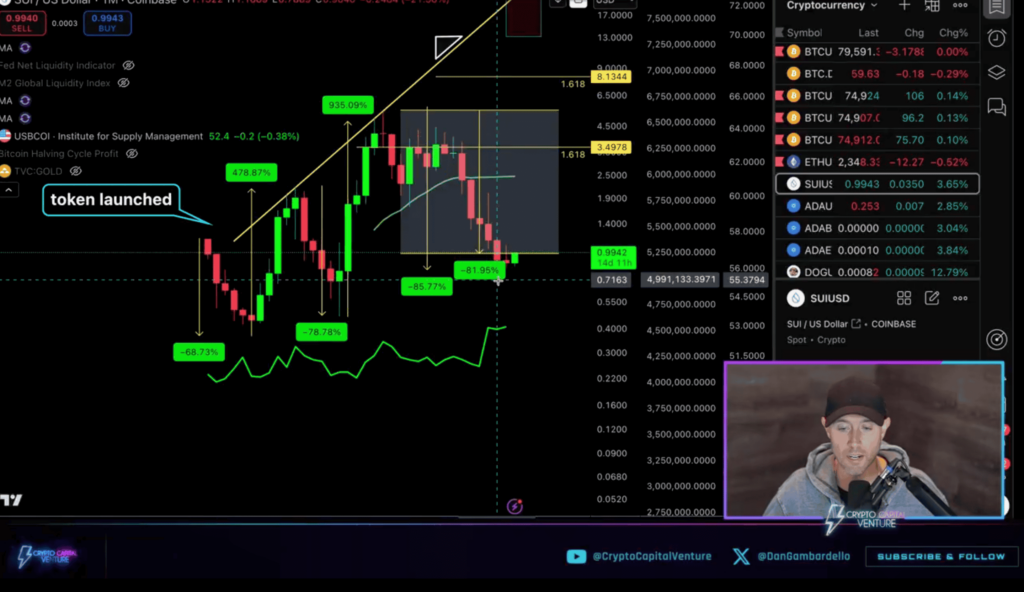1024x592 pixels.
Task: Select the -81.95% measurement label
Action: pyautogui.click(x=479, y=270)
